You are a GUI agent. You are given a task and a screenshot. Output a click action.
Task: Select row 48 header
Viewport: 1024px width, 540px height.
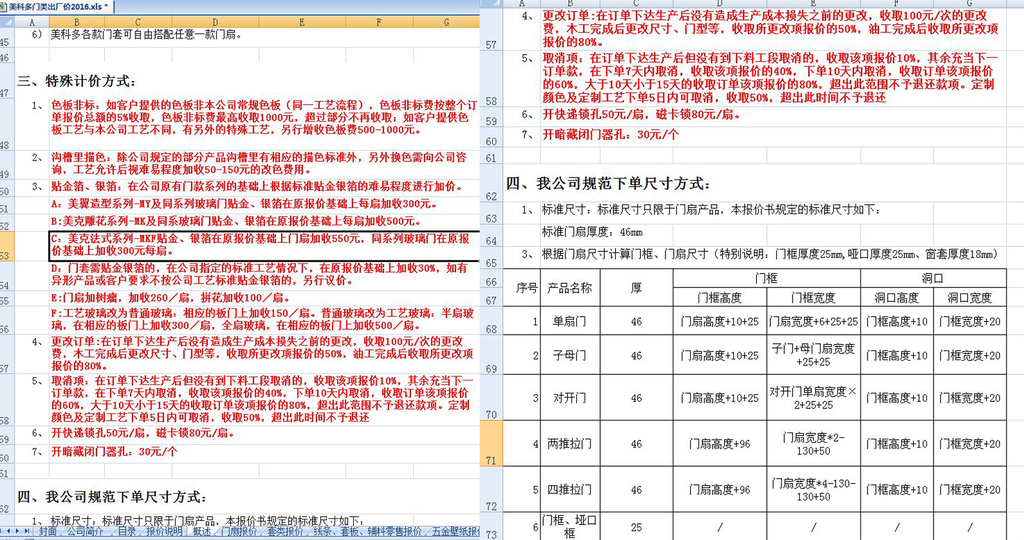pos(7,124)
